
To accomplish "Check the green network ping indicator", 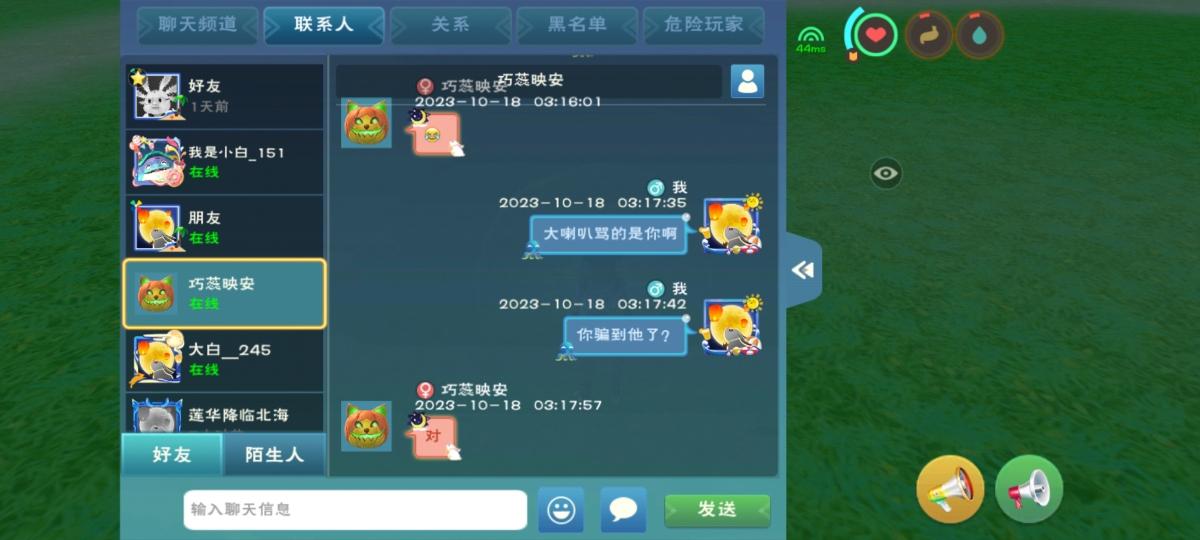I will [x=811, y=40].
